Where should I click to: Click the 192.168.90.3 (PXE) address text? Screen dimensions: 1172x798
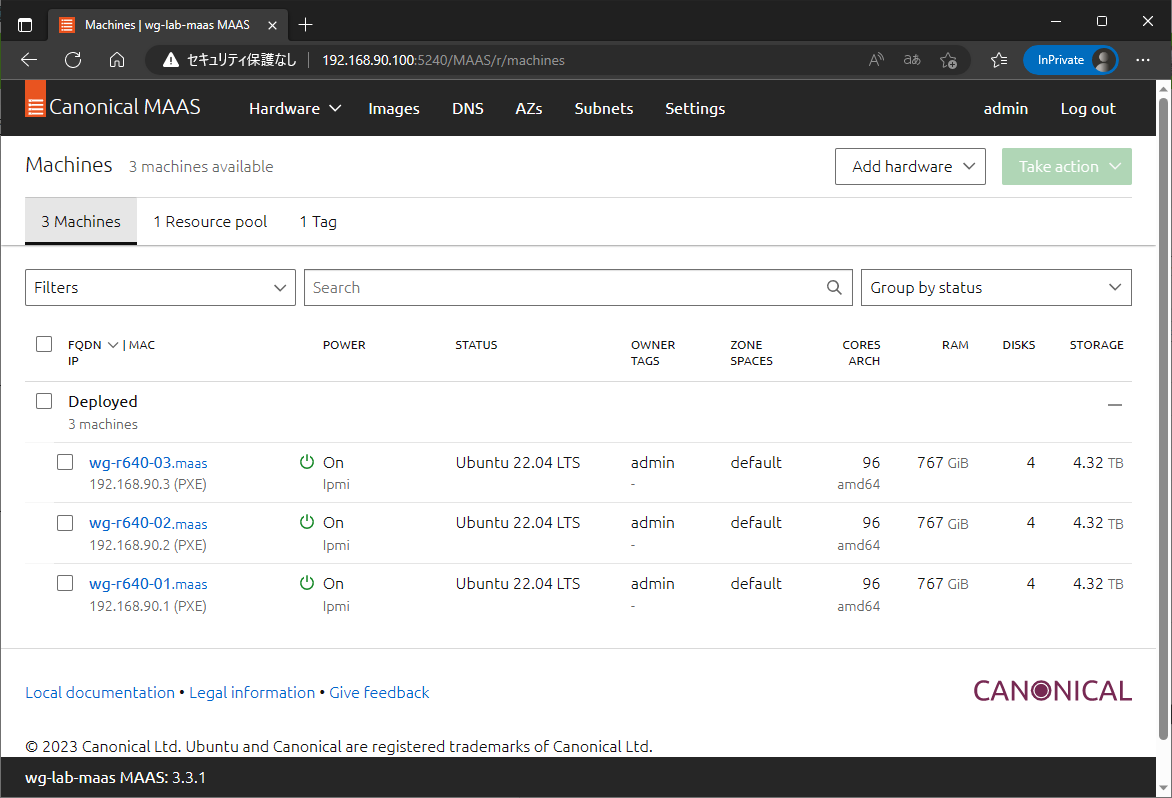click(148, 484)
